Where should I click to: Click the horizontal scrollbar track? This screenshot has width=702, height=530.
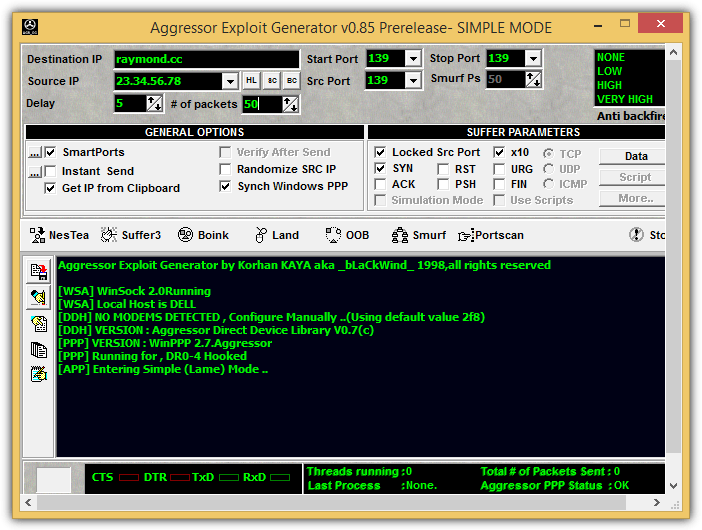(331, 503)
